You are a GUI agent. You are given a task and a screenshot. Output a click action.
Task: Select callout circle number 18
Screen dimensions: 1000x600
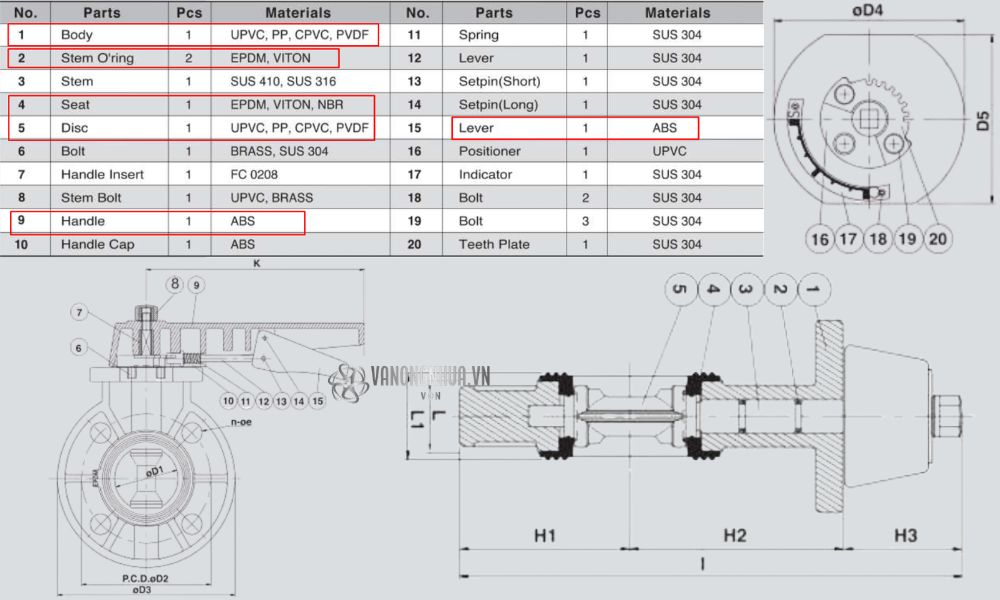[878, 238]
